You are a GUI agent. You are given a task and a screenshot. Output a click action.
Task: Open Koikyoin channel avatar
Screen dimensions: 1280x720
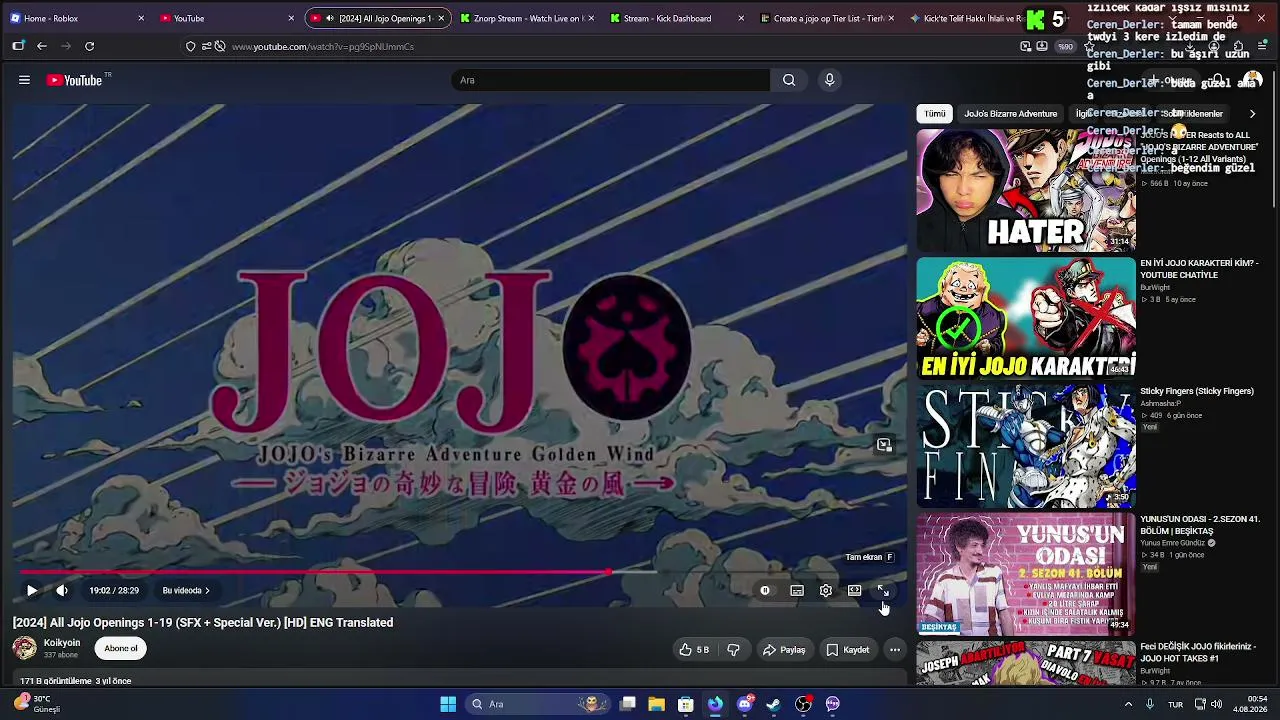tap(24, 648)
